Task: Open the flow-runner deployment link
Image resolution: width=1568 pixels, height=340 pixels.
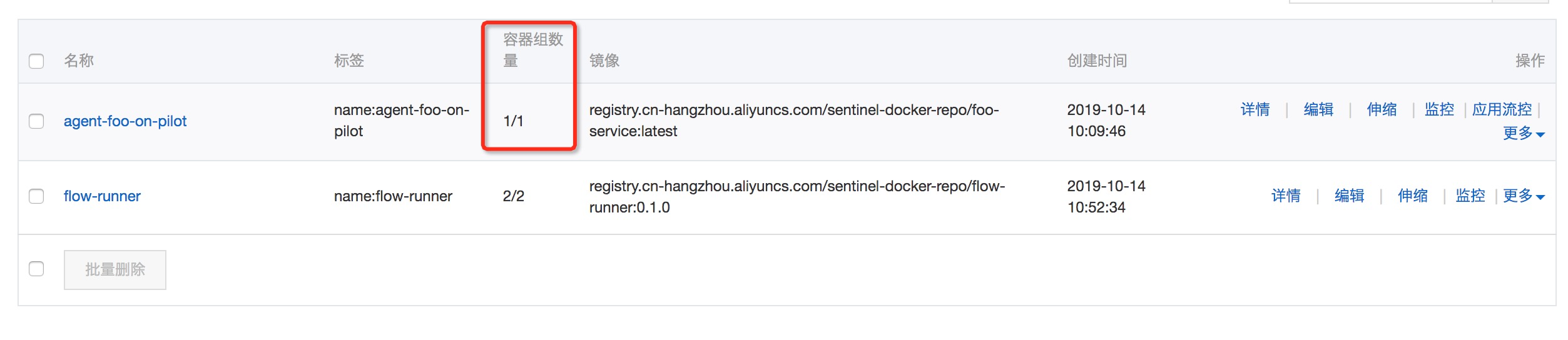Action: pyautogui.click(x=102, y=196)
